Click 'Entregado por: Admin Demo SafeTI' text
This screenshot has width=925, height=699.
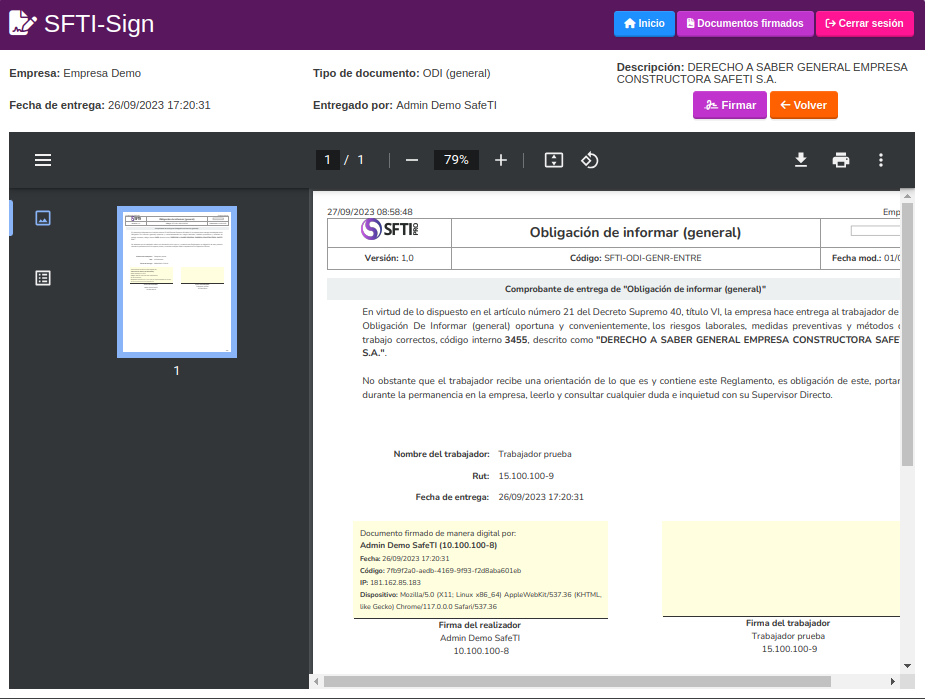(x=405, y=105)
